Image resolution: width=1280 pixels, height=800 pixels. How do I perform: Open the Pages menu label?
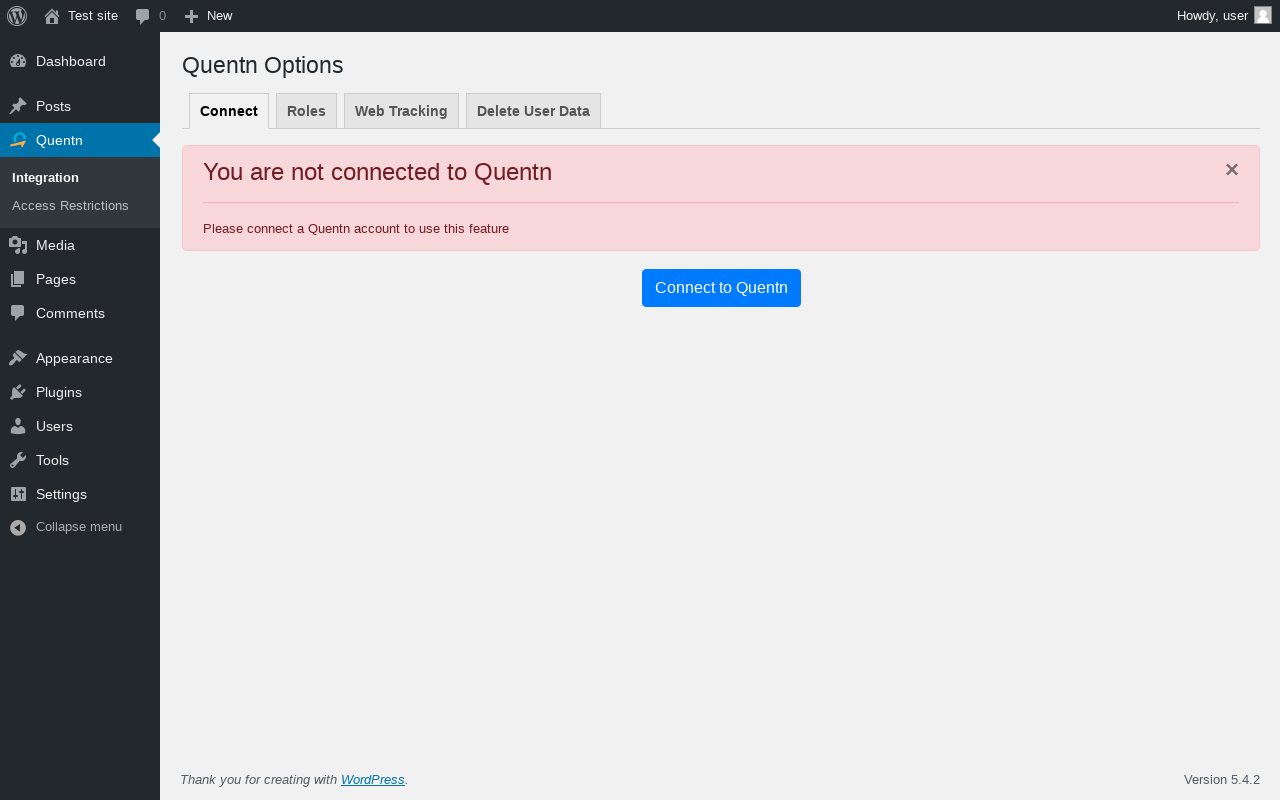(x=56, y=279)
